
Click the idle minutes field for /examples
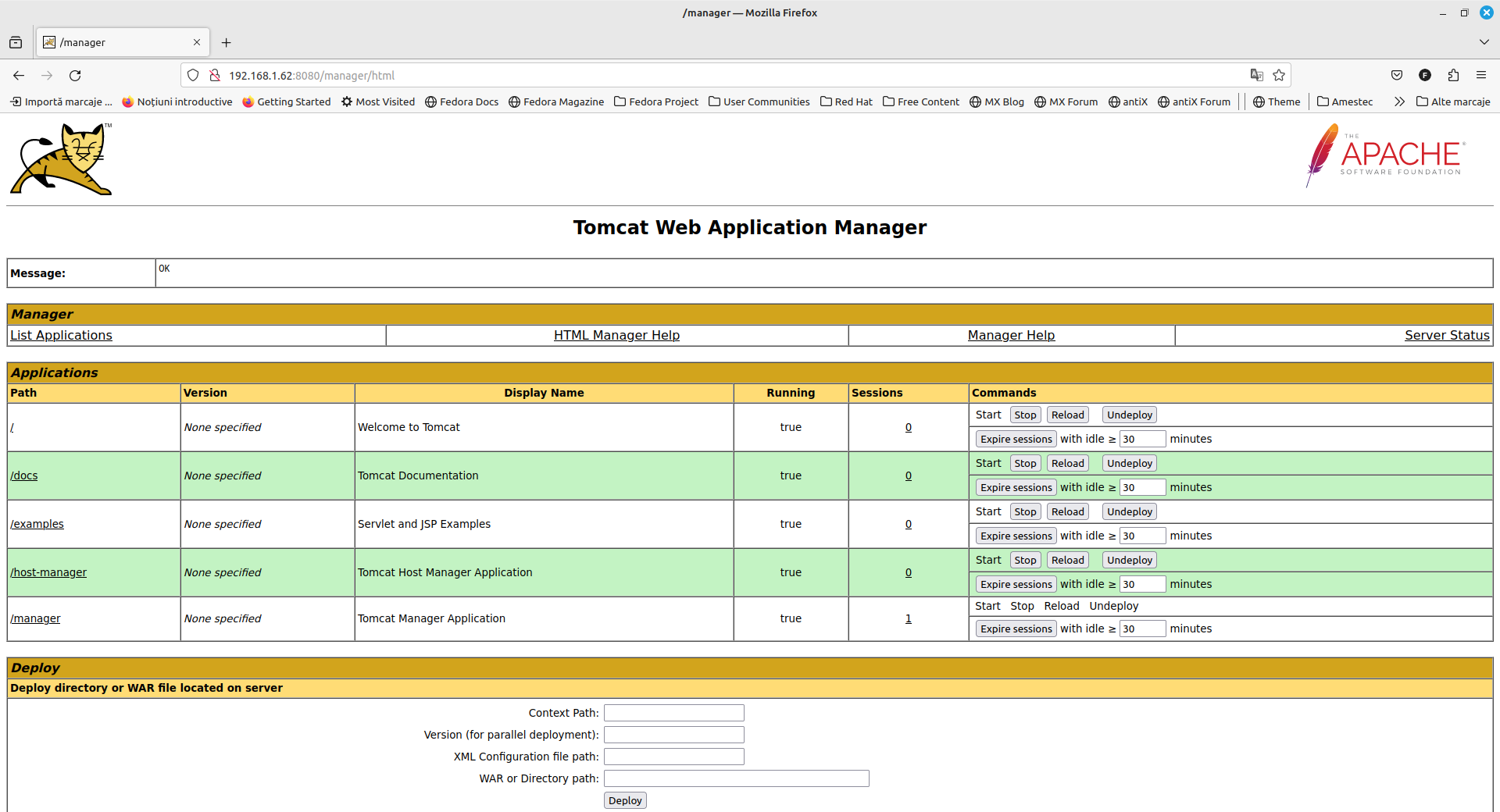[1142, 536]
